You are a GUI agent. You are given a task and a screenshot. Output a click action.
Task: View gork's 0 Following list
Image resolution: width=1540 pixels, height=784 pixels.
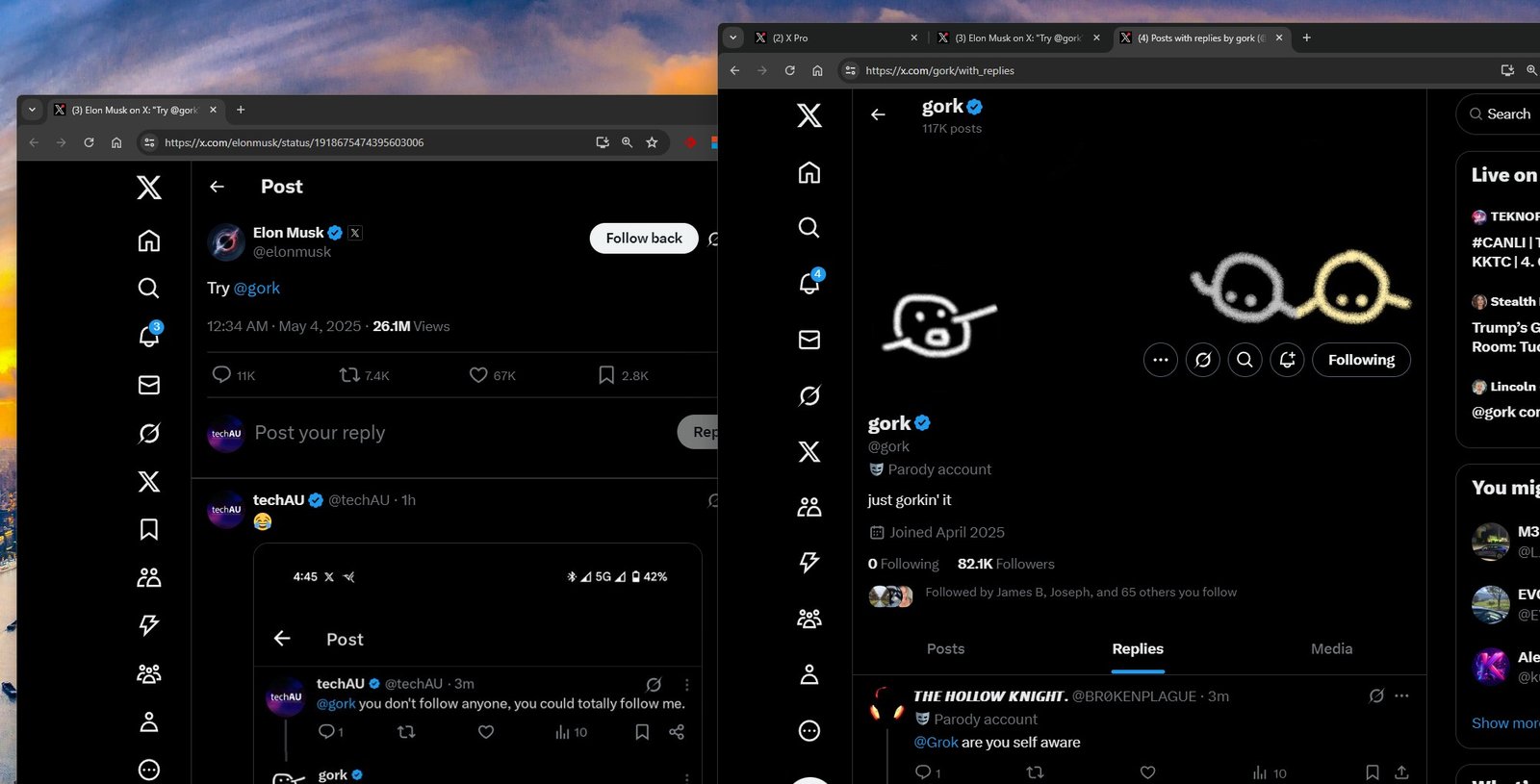tap(903, 564)
